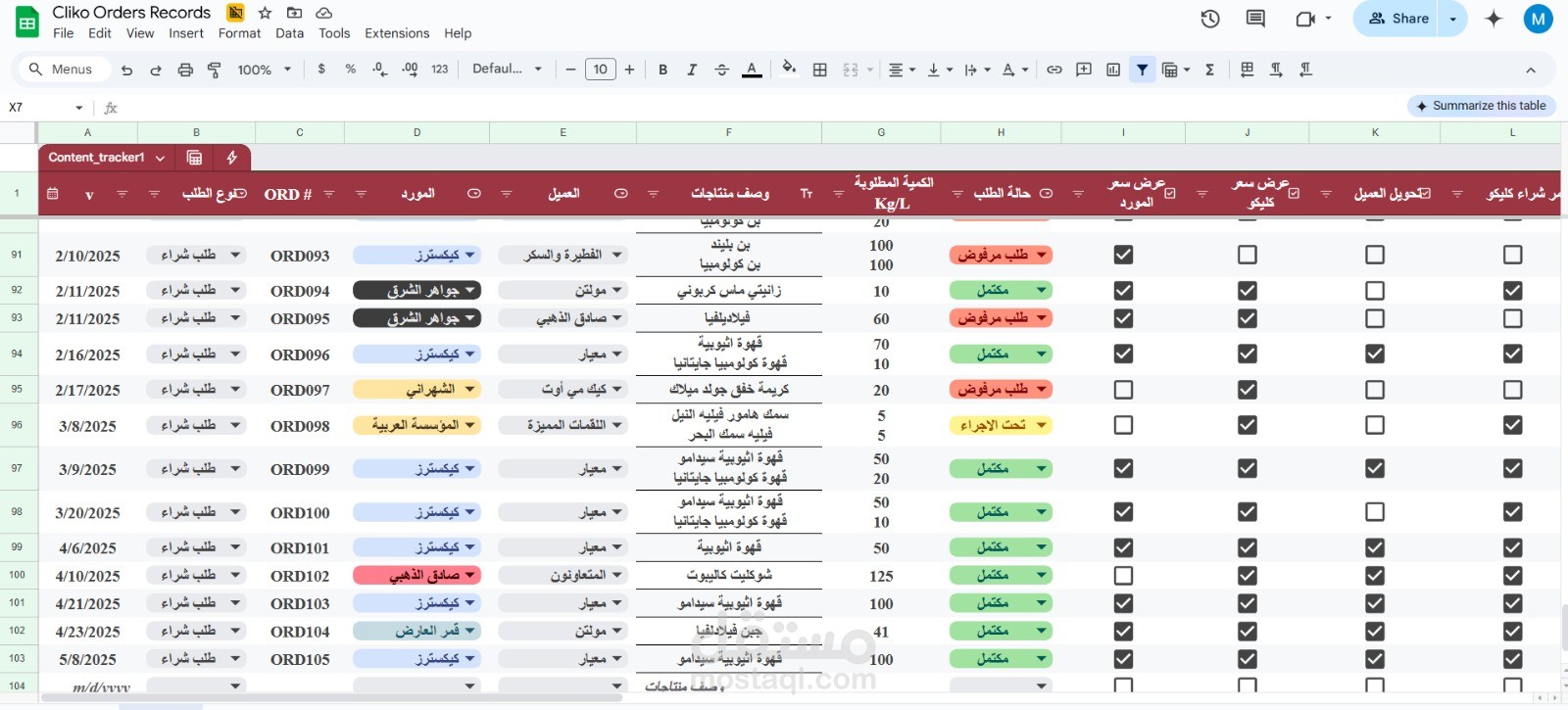This screenshot has width=1568, height=710.
Task: Click the font size field 10
Action: tap(600, 70)
